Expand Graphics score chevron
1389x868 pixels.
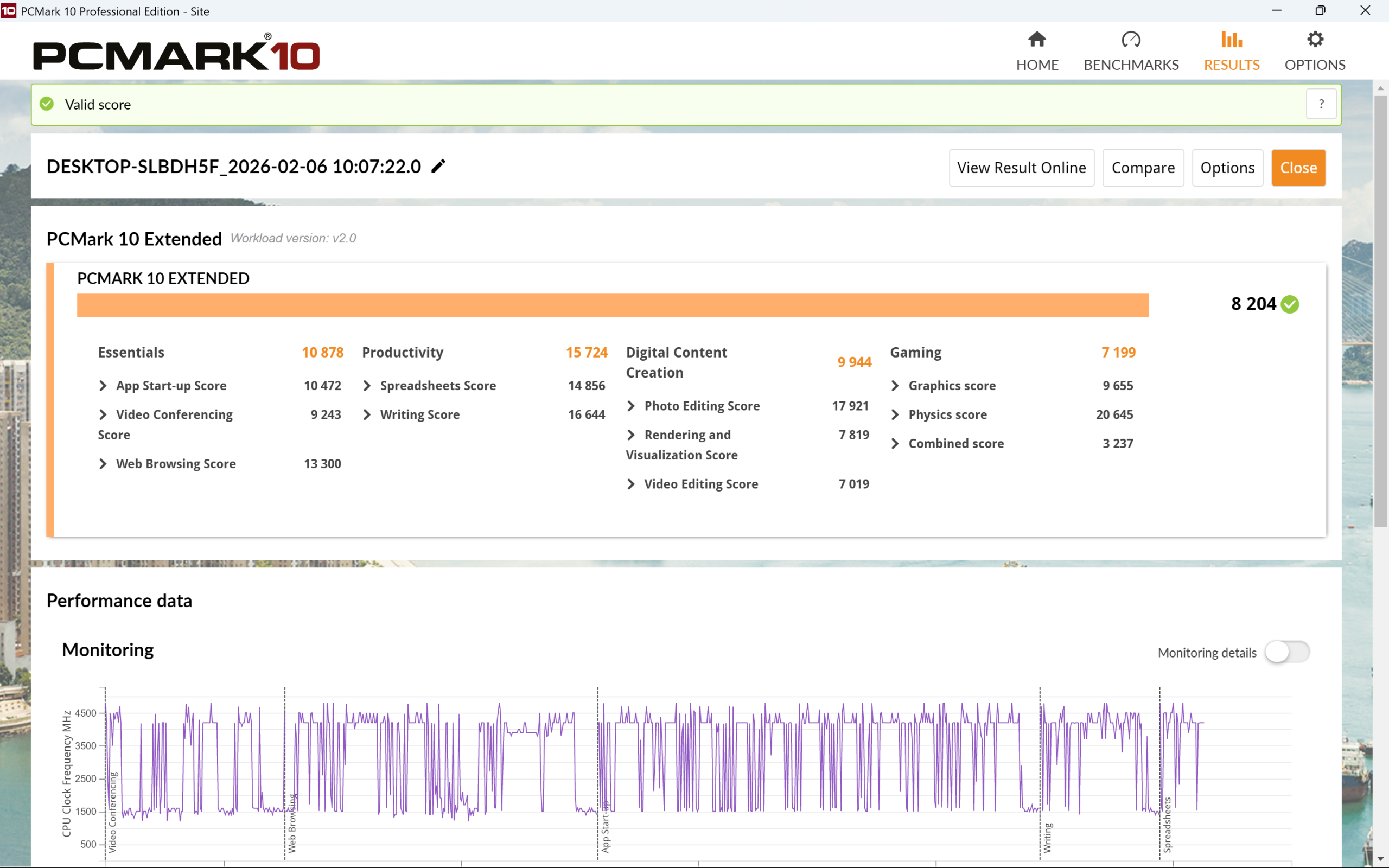(895, 386)
